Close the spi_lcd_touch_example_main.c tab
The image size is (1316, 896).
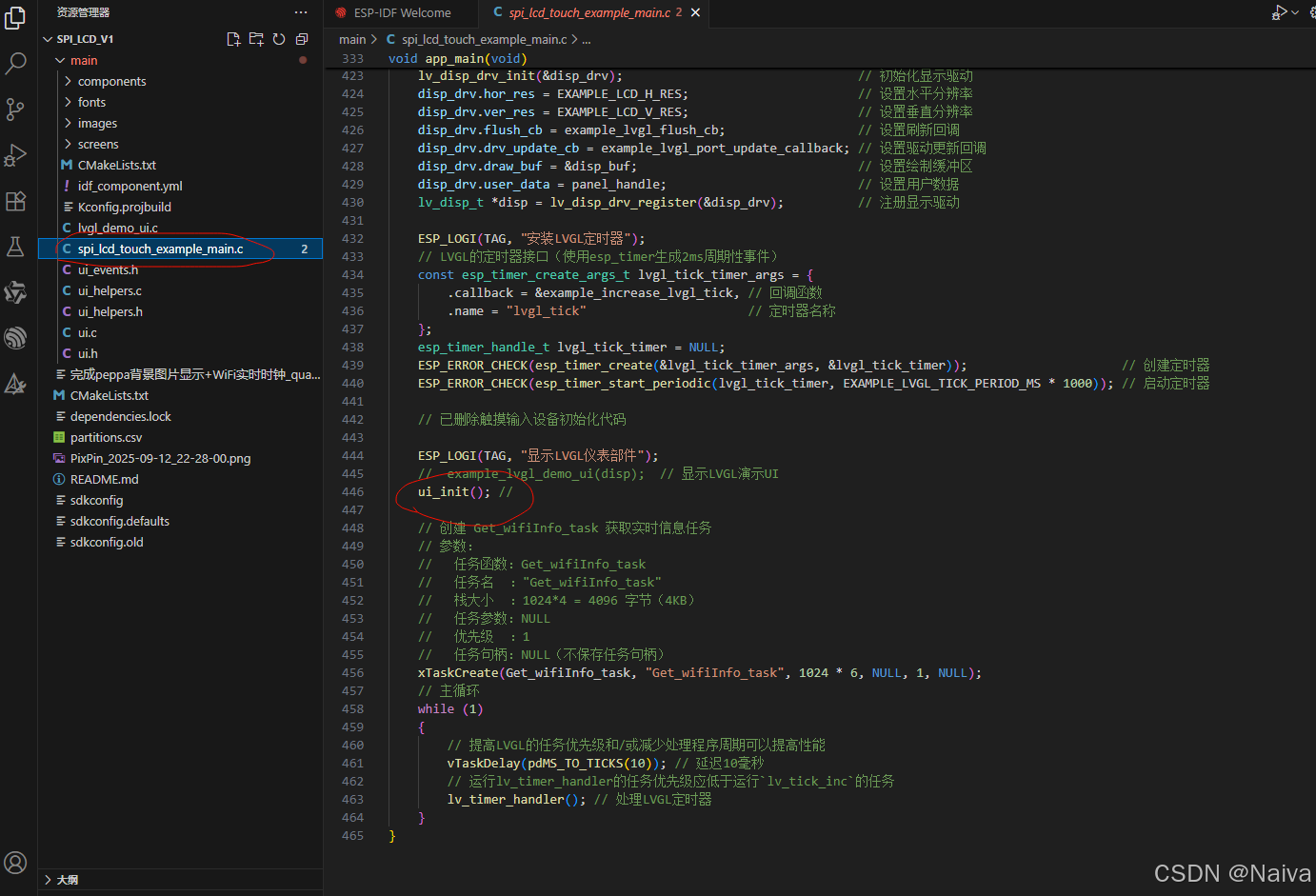(x=696, y=12)
